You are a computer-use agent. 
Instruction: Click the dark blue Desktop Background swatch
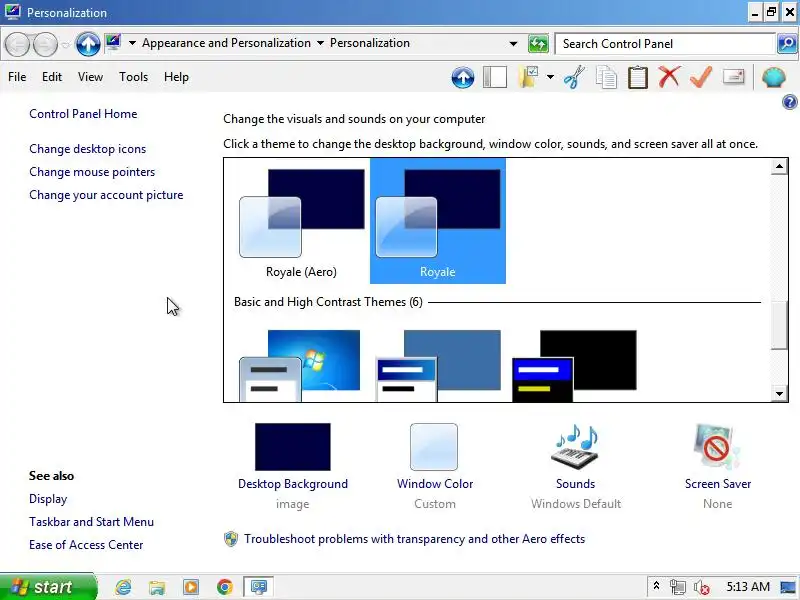[293, 446]
